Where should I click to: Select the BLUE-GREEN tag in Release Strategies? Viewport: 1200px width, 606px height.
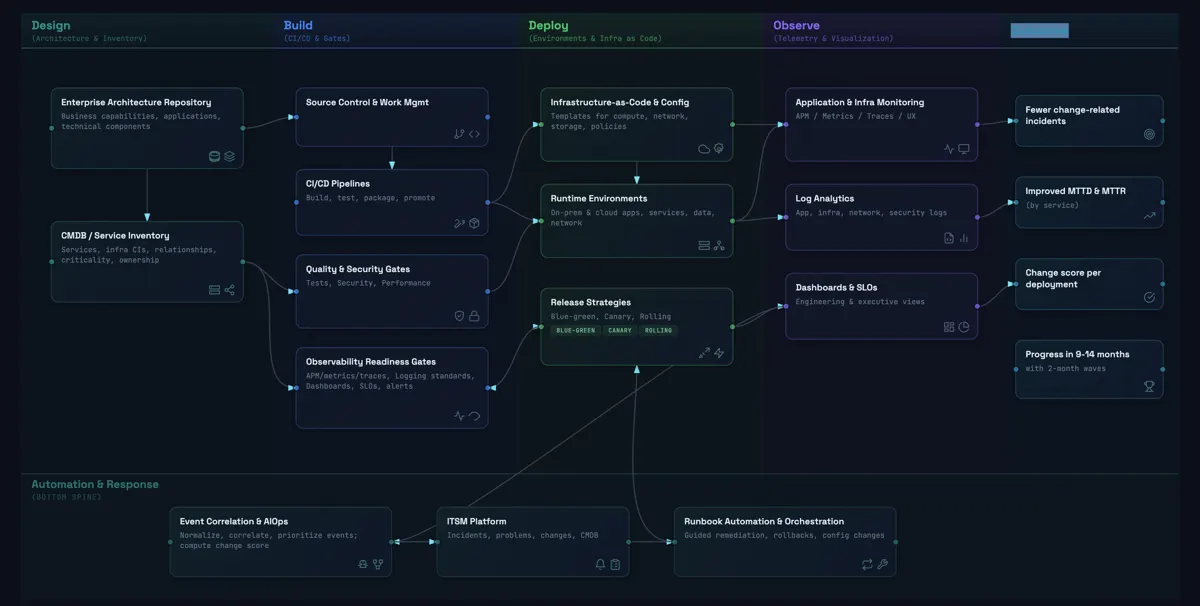[x=575, y=330]
